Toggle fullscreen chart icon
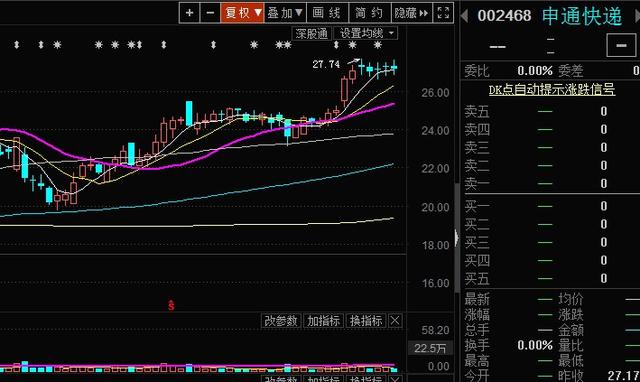The height and width of the screenshot is (382, 640). pyautogui.click(x=443, y=13)
